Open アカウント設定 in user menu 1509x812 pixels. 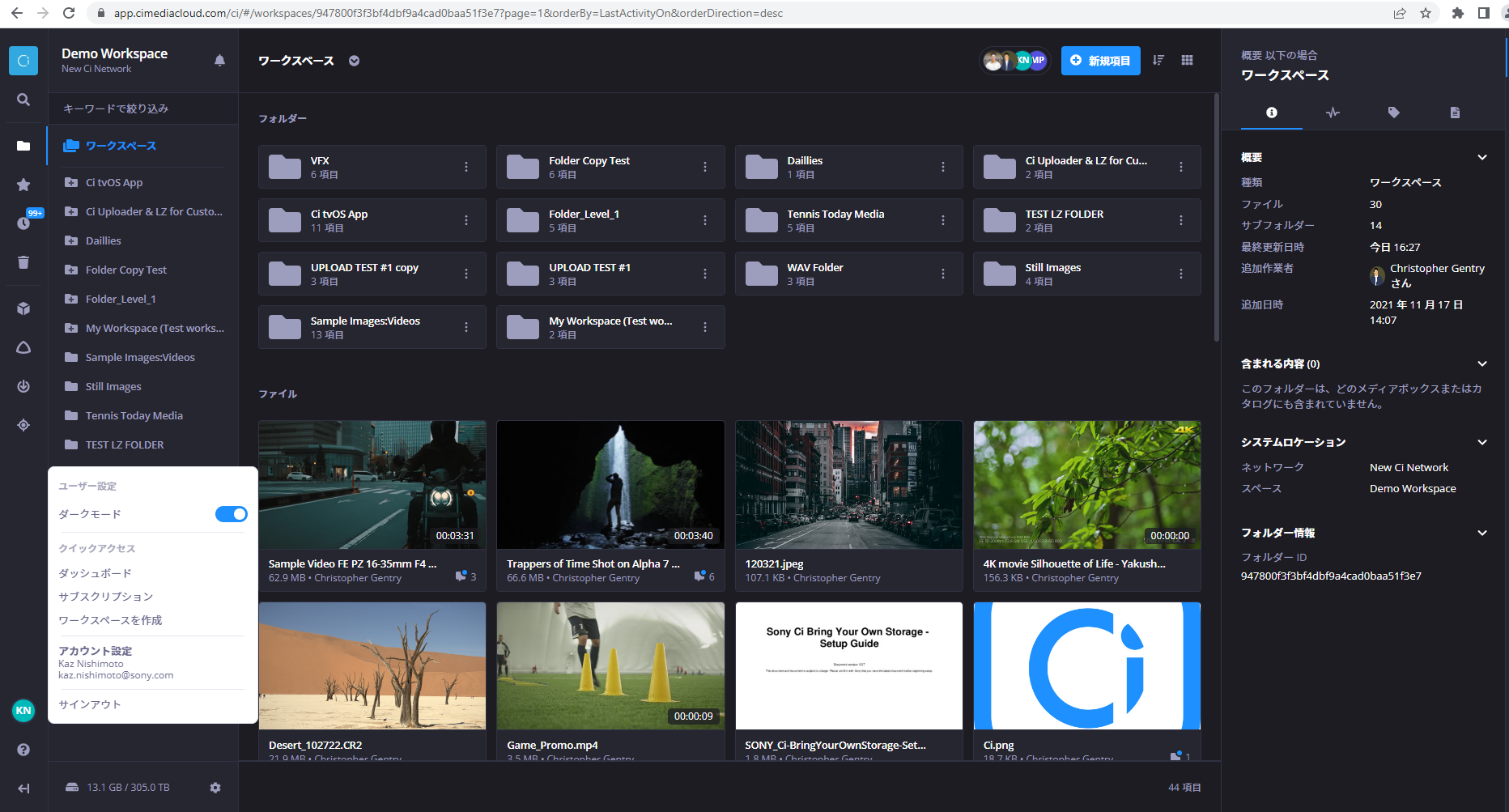pos(95,651)
